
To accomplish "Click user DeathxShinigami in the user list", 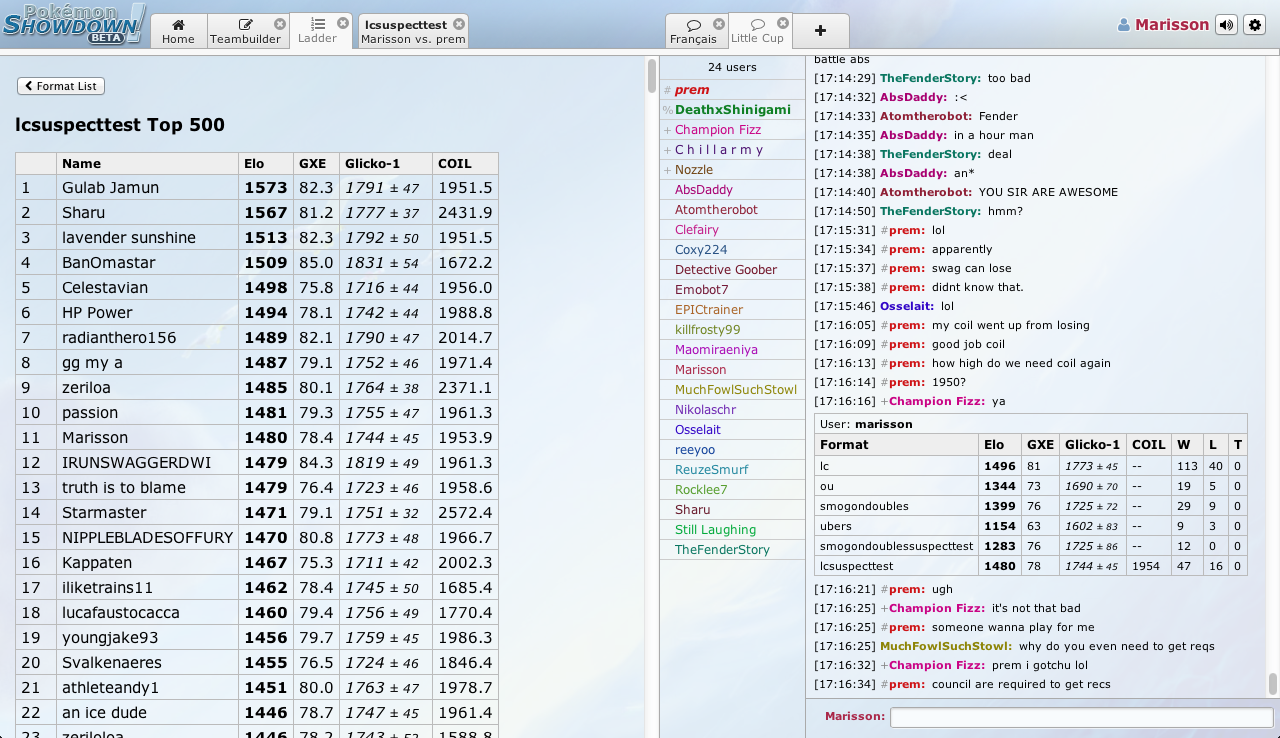I will 732,110.
